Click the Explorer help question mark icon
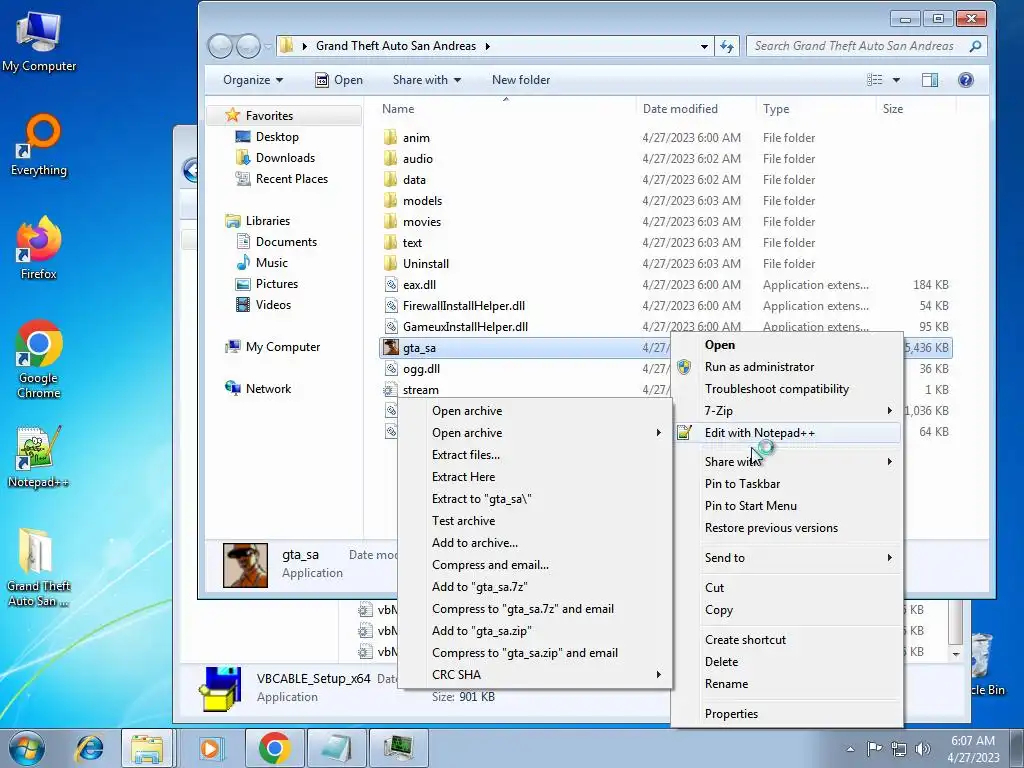Viewport: 1024px width, 768px height. (965, 80)
